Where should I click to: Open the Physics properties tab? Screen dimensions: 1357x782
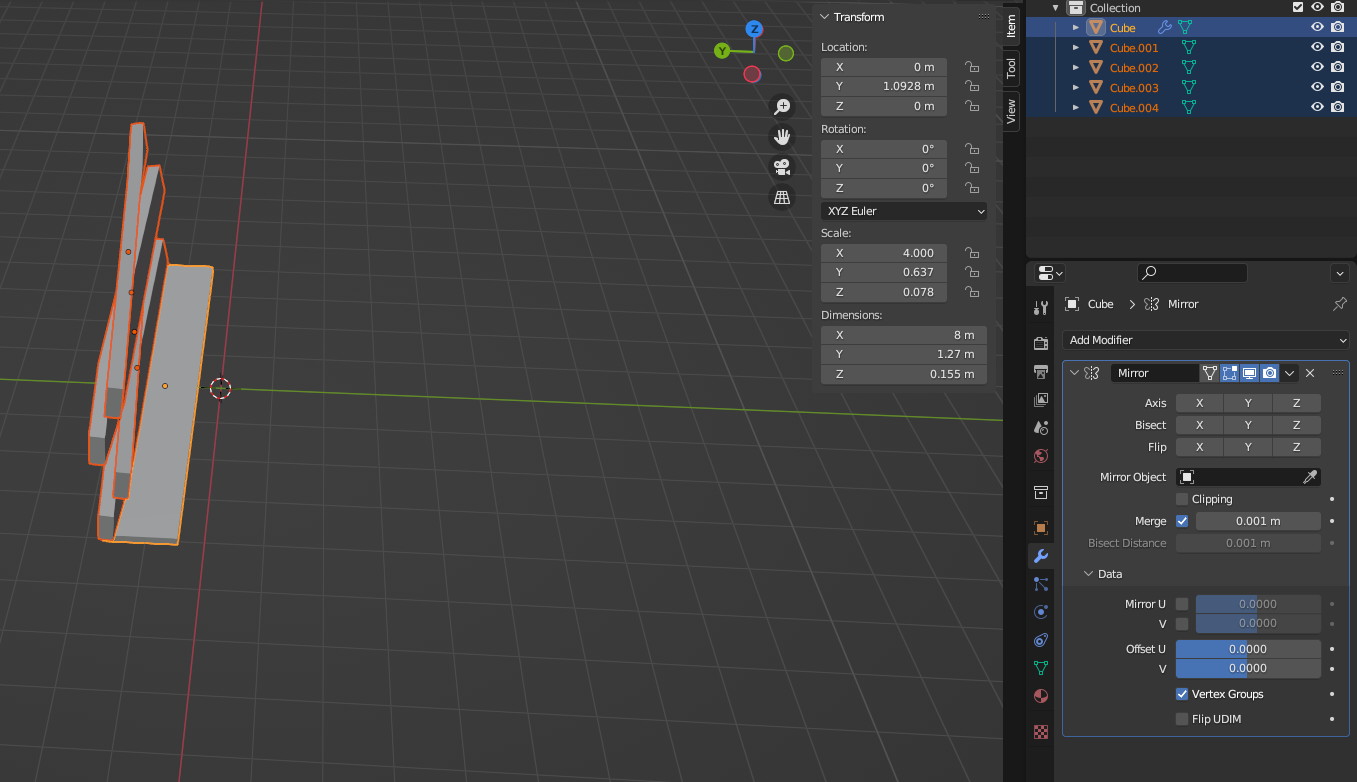1041,612
